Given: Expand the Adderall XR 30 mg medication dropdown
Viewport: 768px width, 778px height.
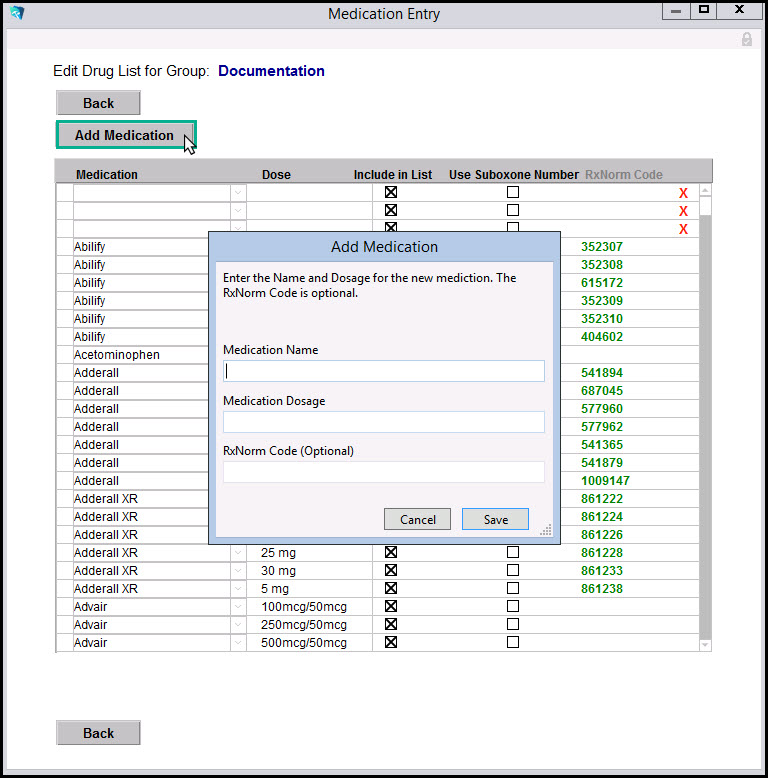Looking at the screenshot, I should 237,570.
